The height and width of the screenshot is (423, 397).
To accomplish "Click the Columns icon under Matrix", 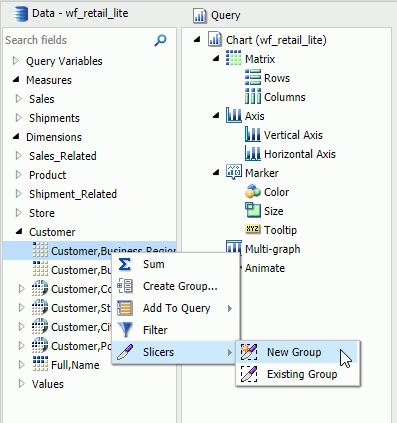I will tap(253, 96).
